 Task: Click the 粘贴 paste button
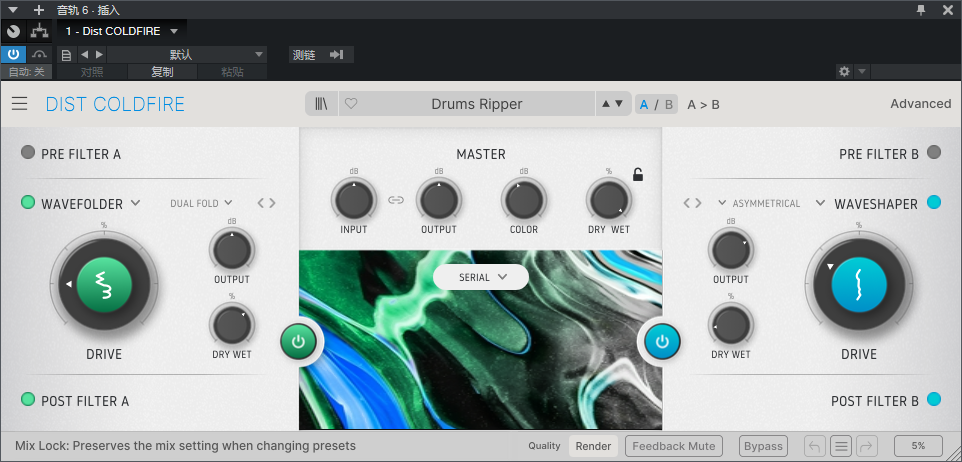pos(233,72)
